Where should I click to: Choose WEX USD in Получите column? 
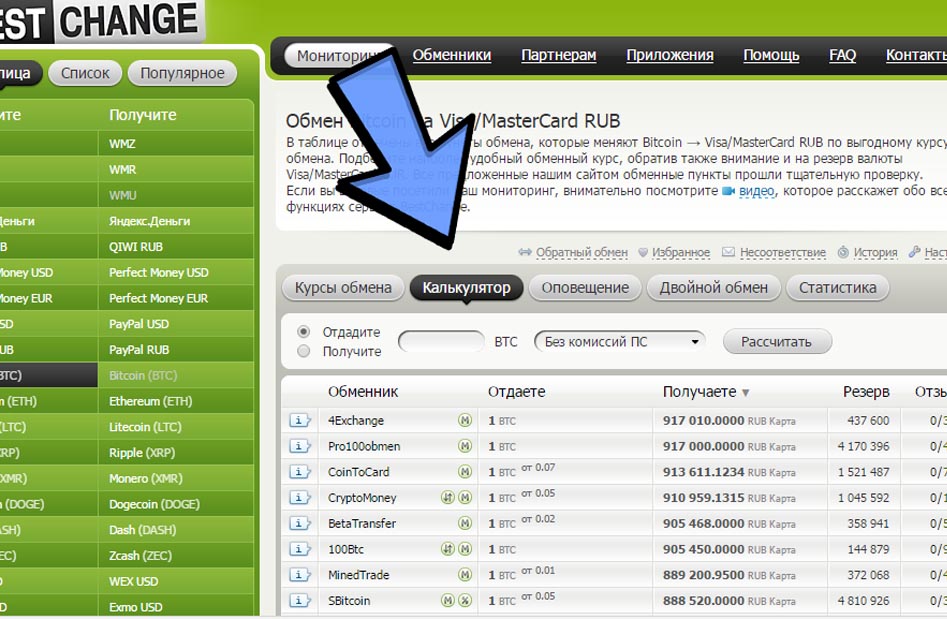[176, 582]
